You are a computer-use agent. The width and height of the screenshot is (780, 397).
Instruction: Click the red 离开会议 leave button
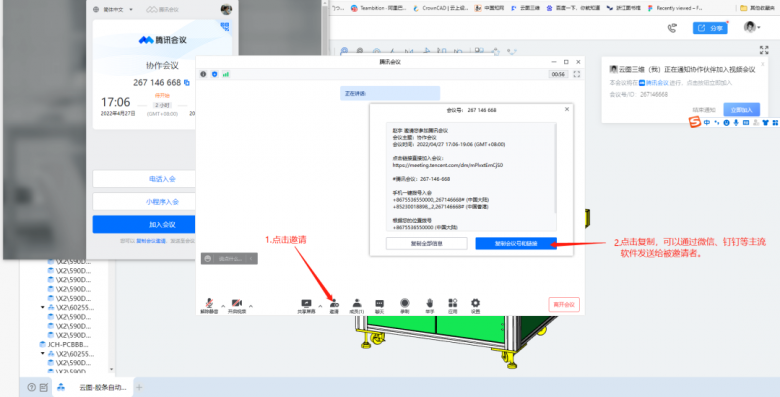click(x=564, y=304)
